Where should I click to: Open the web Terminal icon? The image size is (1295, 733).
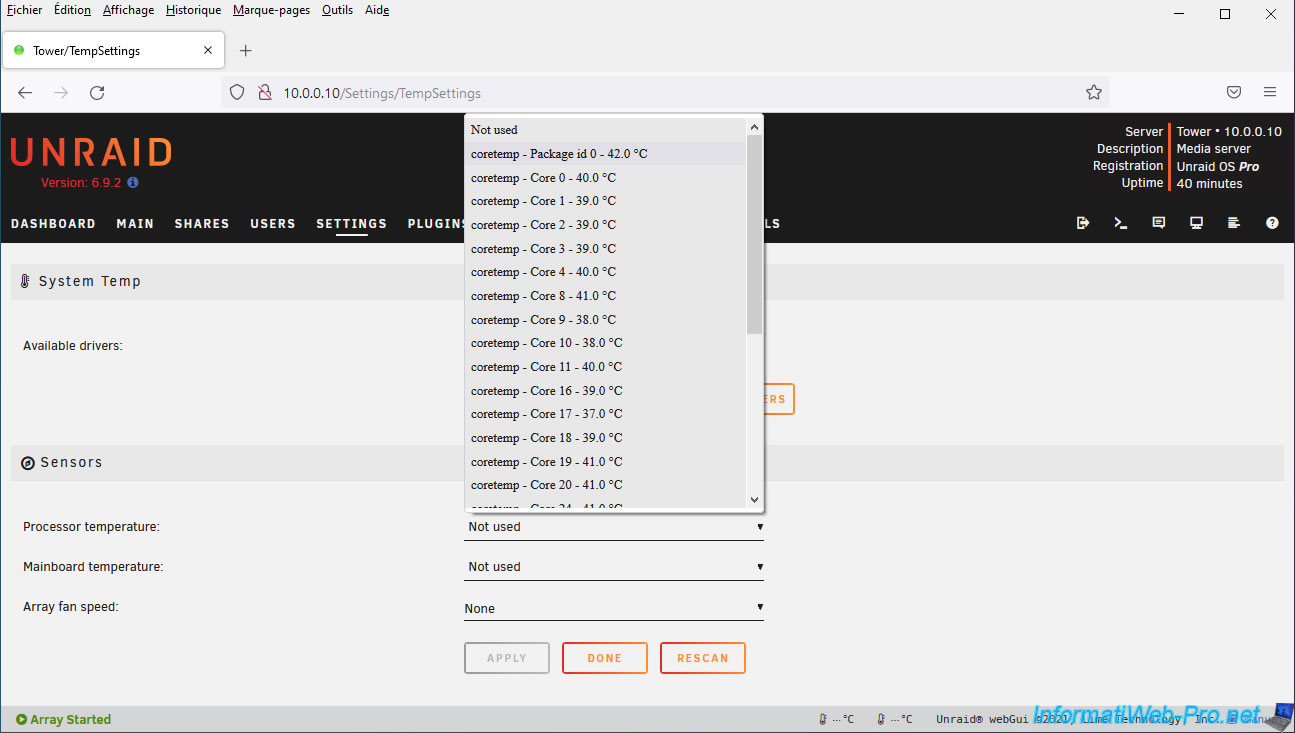(x=1120, y=223)
